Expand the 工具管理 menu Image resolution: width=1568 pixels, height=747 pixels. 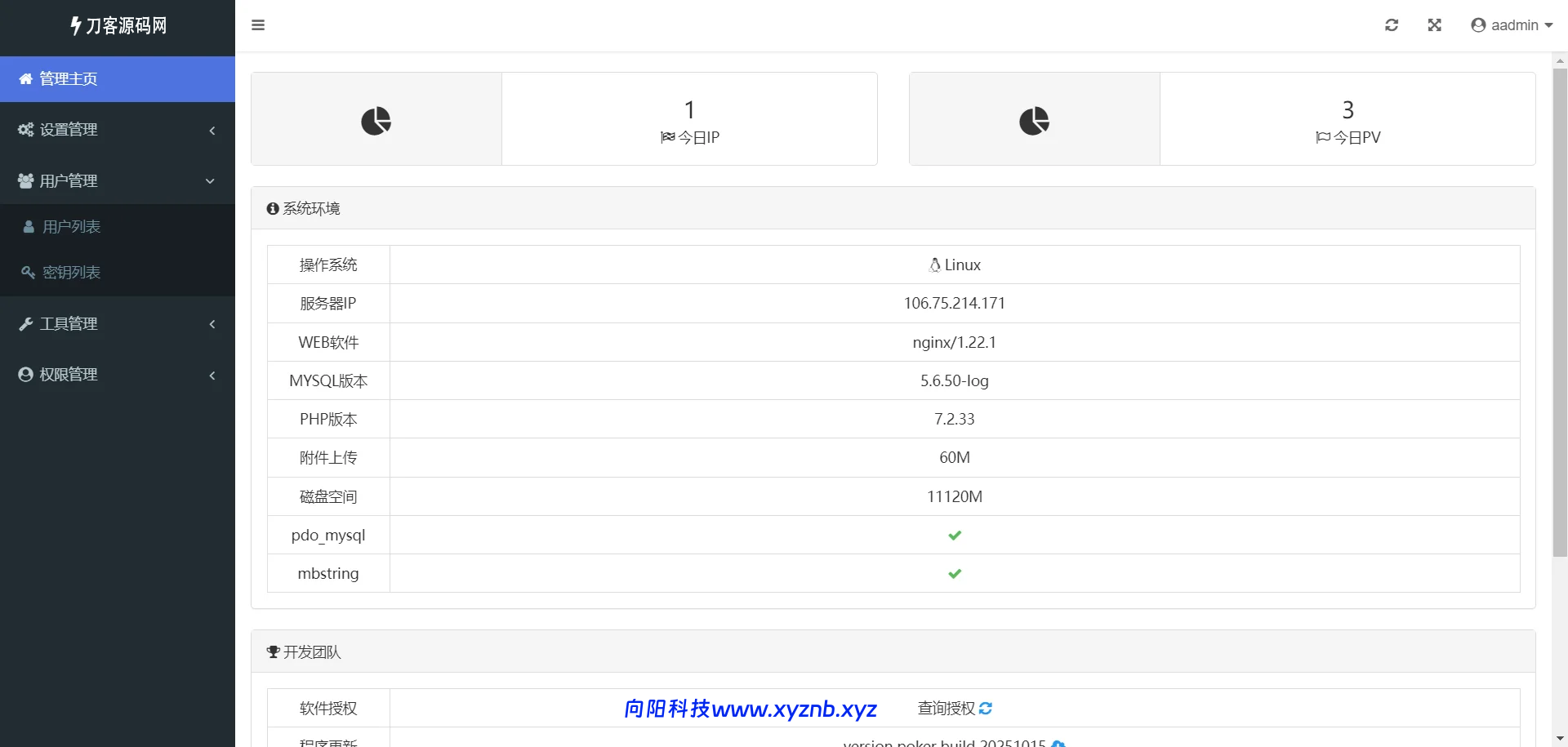118,324
